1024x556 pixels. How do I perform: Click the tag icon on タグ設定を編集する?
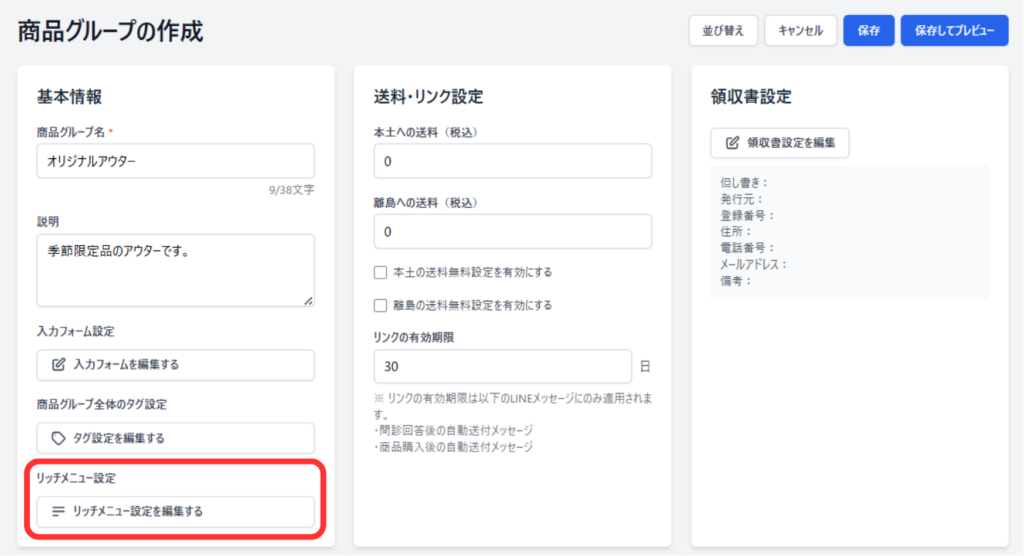[x=59, y=438]
